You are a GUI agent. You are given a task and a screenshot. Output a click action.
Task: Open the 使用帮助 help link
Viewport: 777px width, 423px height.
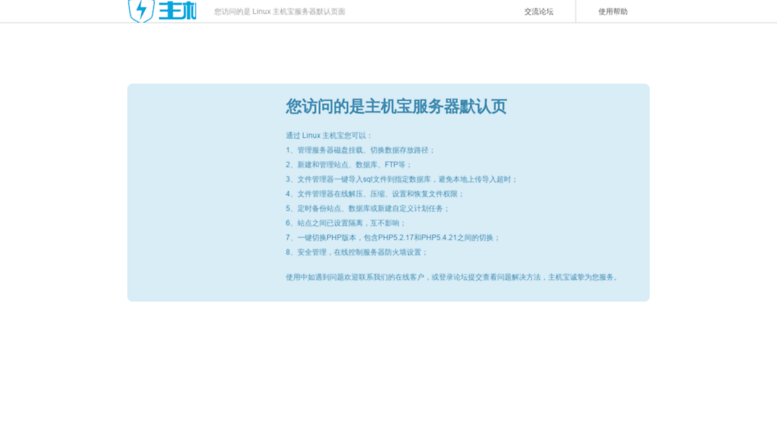pyautogui.click(x=612, y=11)
